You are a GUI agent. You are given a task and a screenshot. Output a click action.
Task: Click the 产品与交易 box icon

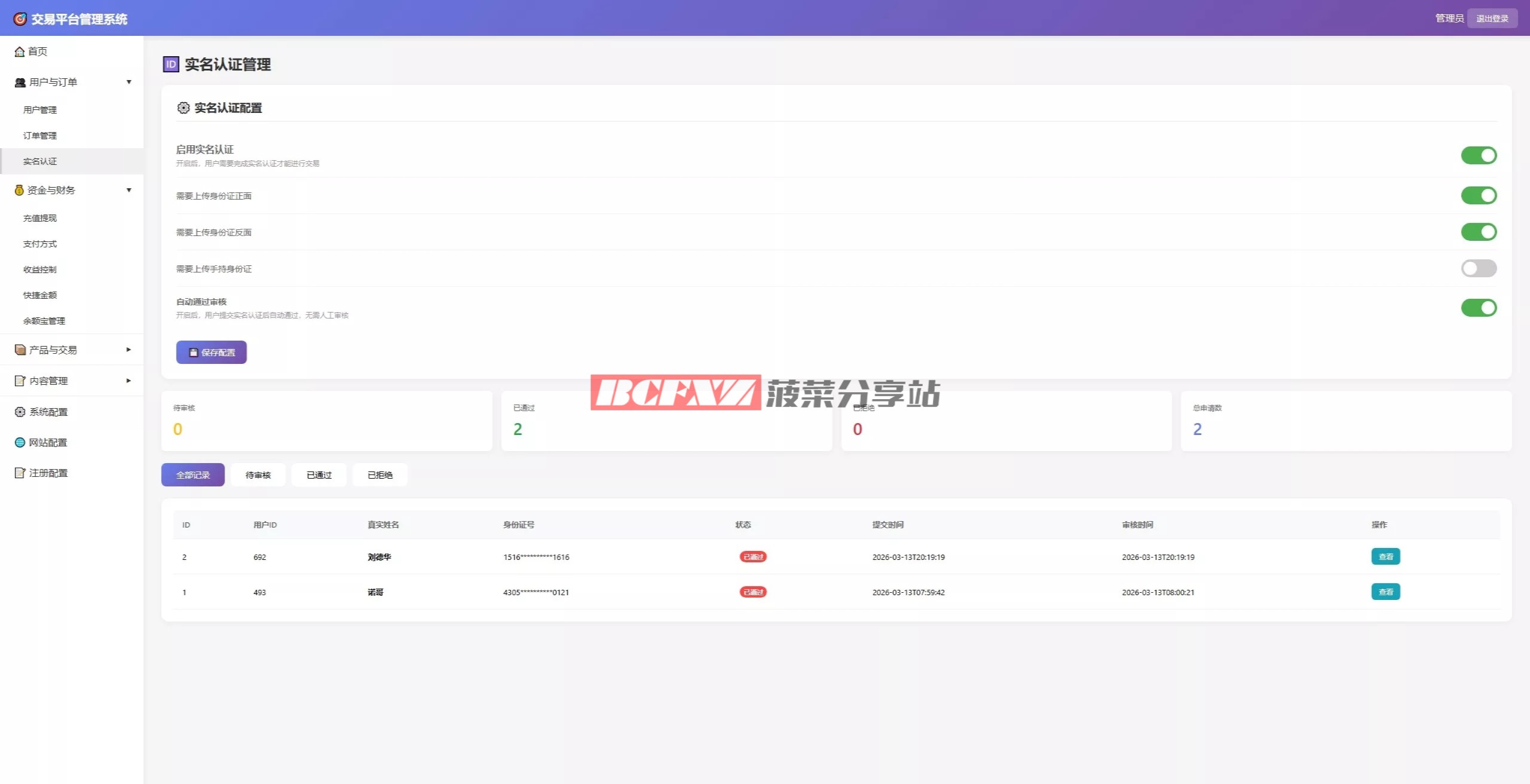20,350
